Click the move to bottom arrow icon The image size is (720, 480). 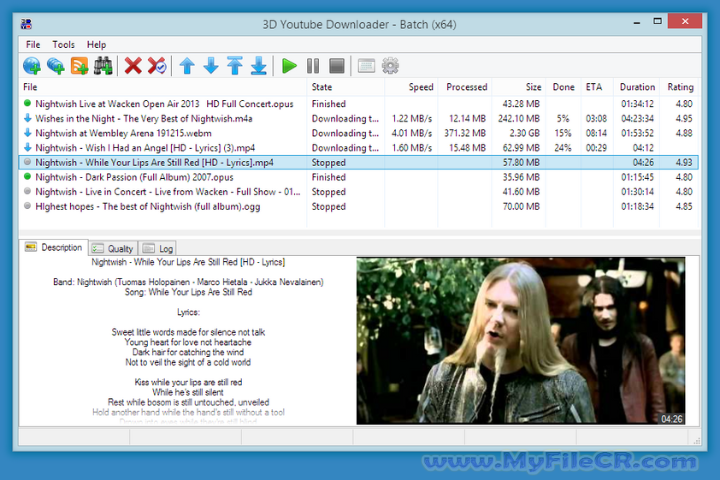pos(259,66)
